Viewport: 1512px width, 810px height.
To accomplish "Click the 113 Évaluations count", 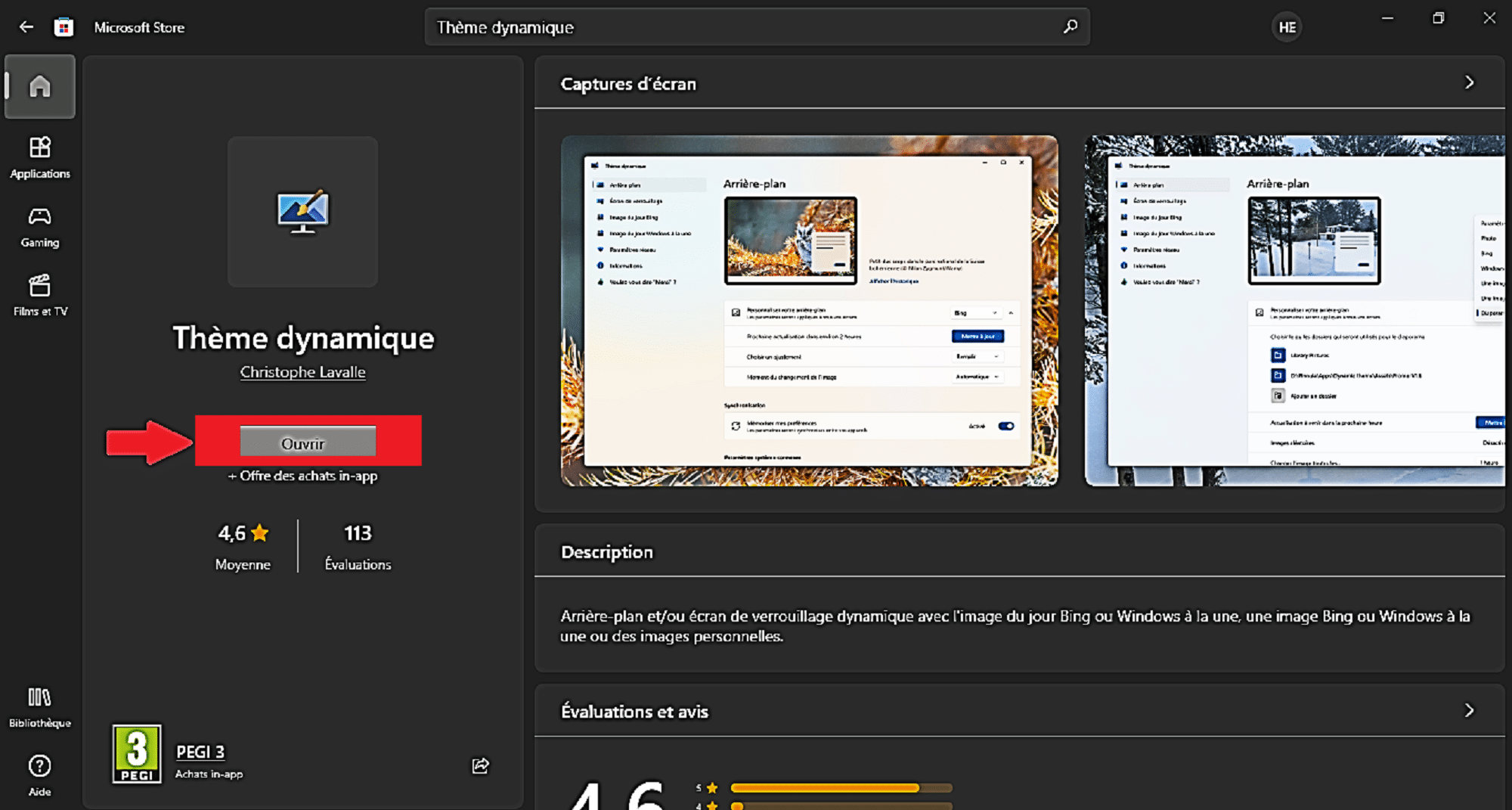I will 358,547.
